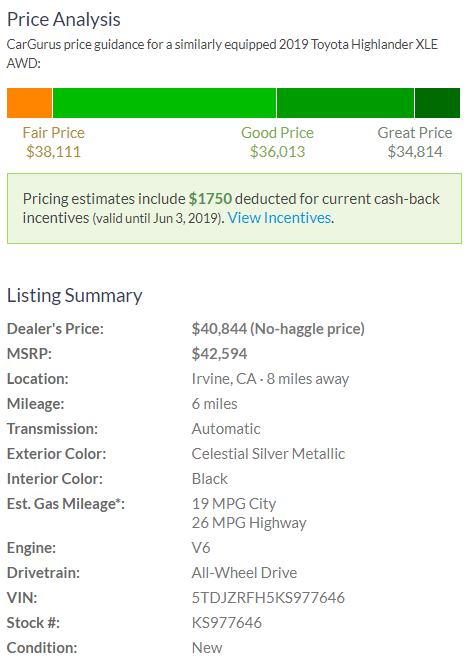The height and width of the screenshot is (667, 469).
Task: Click the stock number KS977646
Action: coord(227,623)
